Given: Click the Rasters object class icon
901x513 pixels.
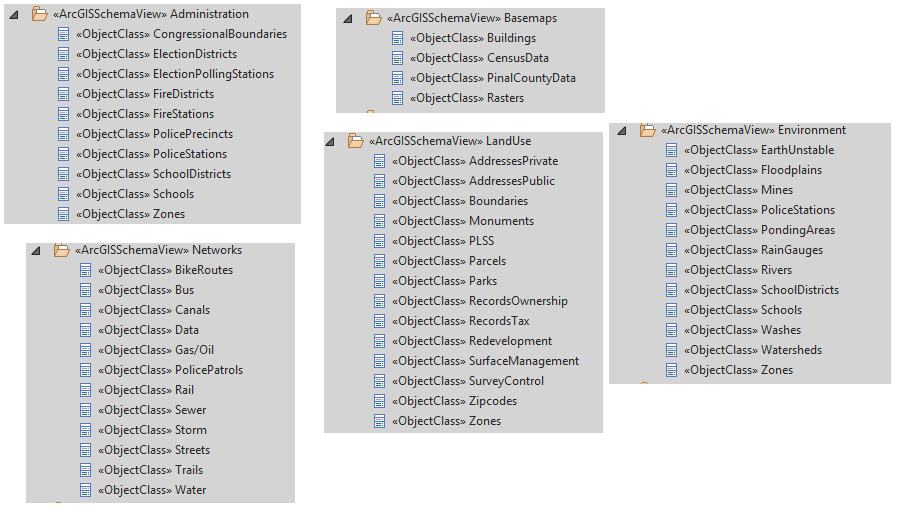Looking at the screenshot, I should pyautogui.click(x=398, y=98).
